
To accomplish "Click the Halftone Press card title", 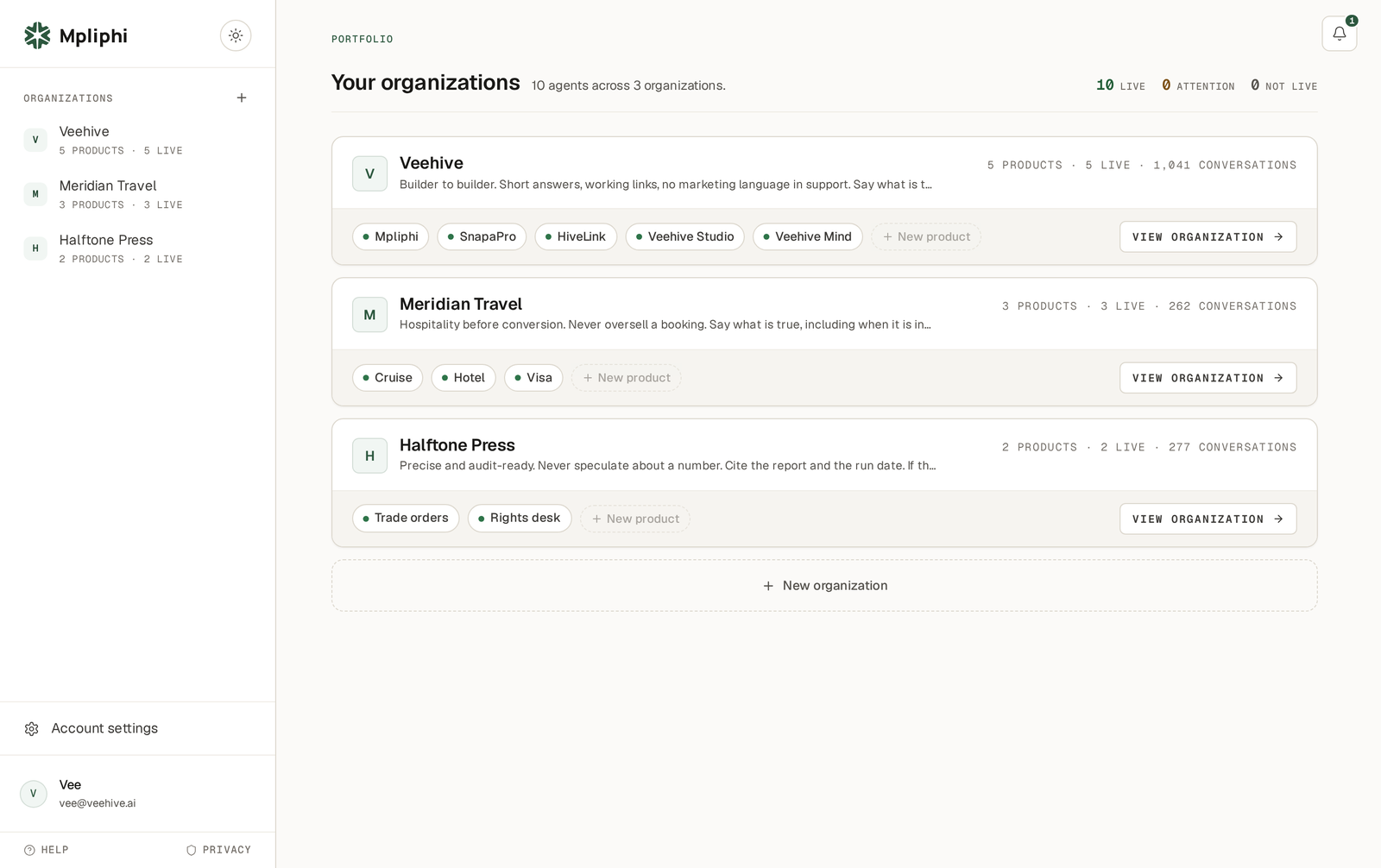I will (457, 445).
